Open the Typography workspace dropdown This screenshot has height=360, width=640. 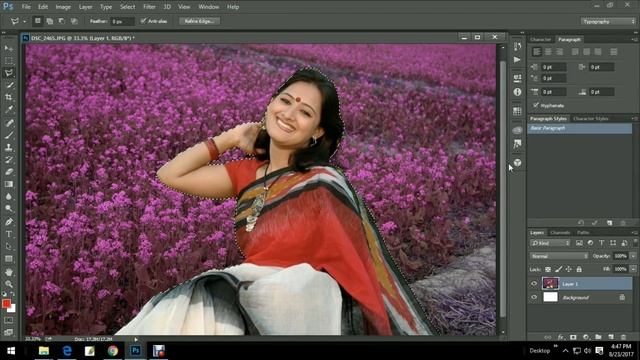608,21
